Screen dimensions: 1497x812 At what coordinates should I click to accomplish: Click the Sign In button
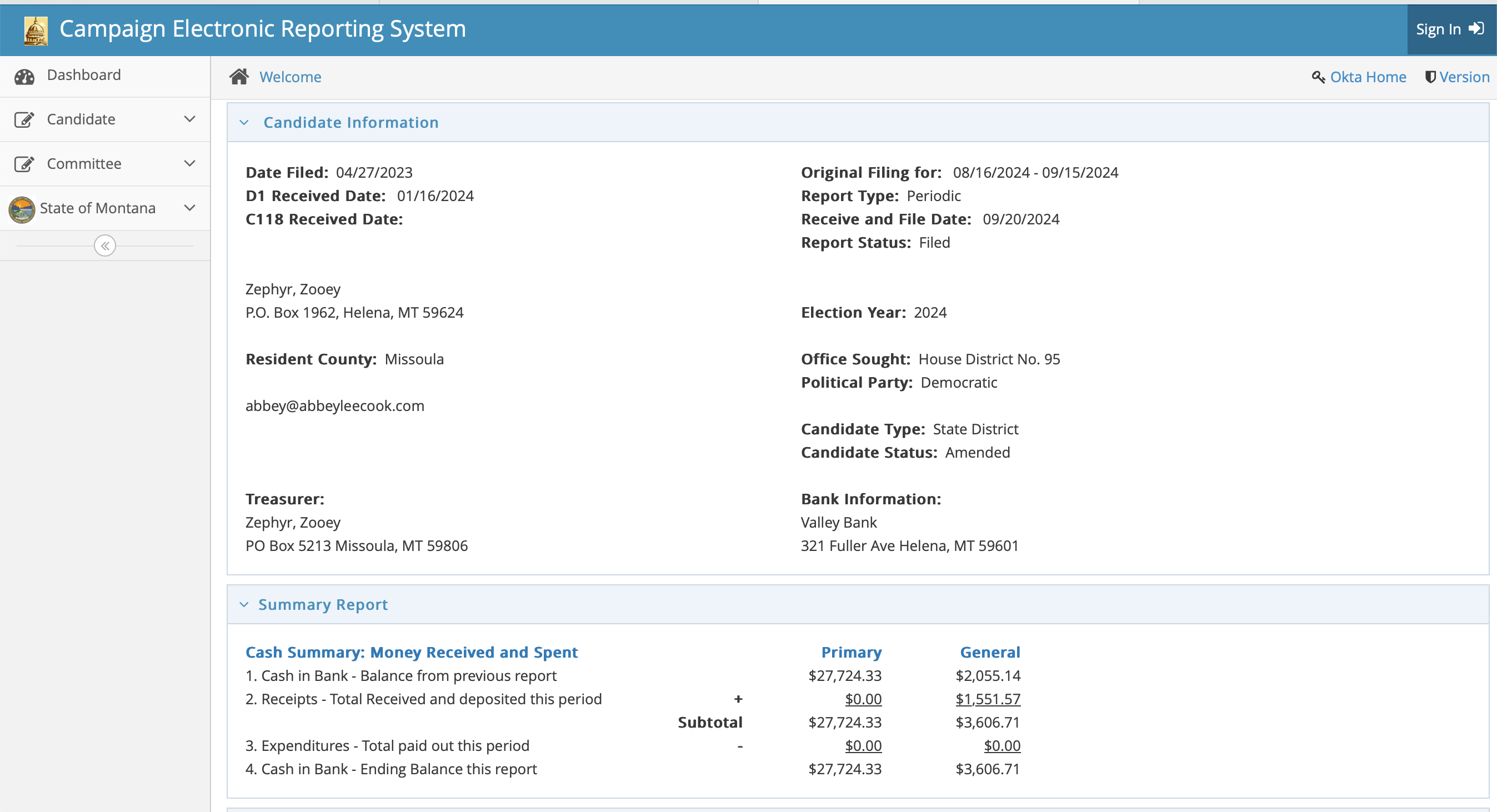click(1449, 29)
